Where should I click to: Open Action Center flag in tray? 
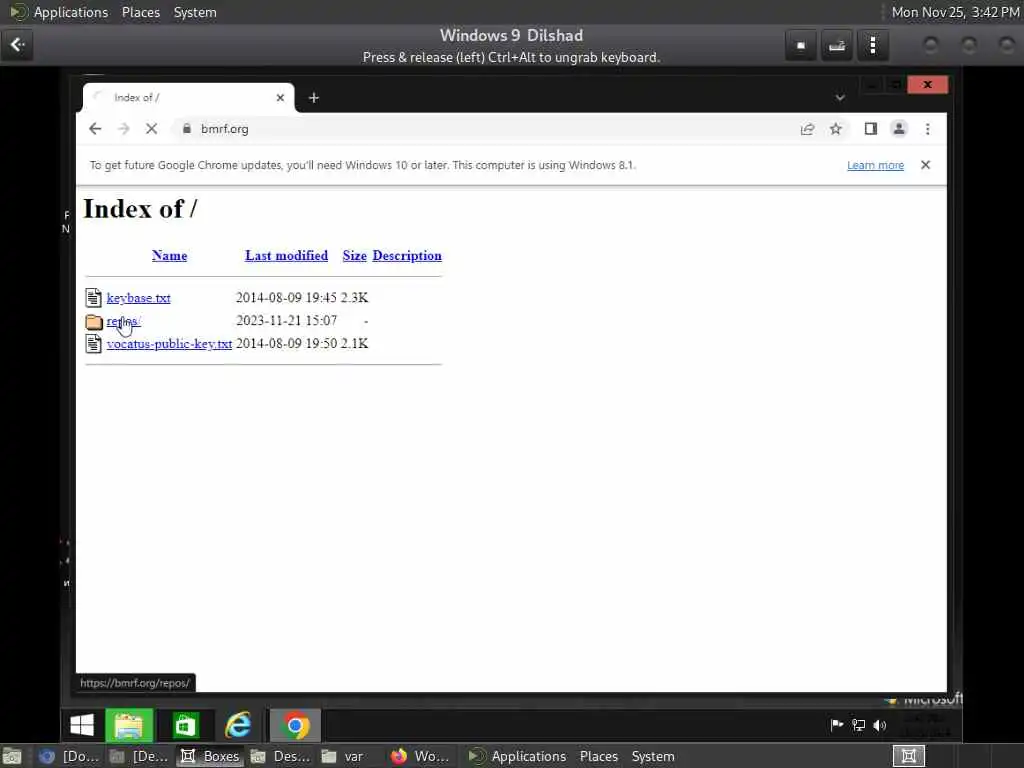click(x=837, y=725)
